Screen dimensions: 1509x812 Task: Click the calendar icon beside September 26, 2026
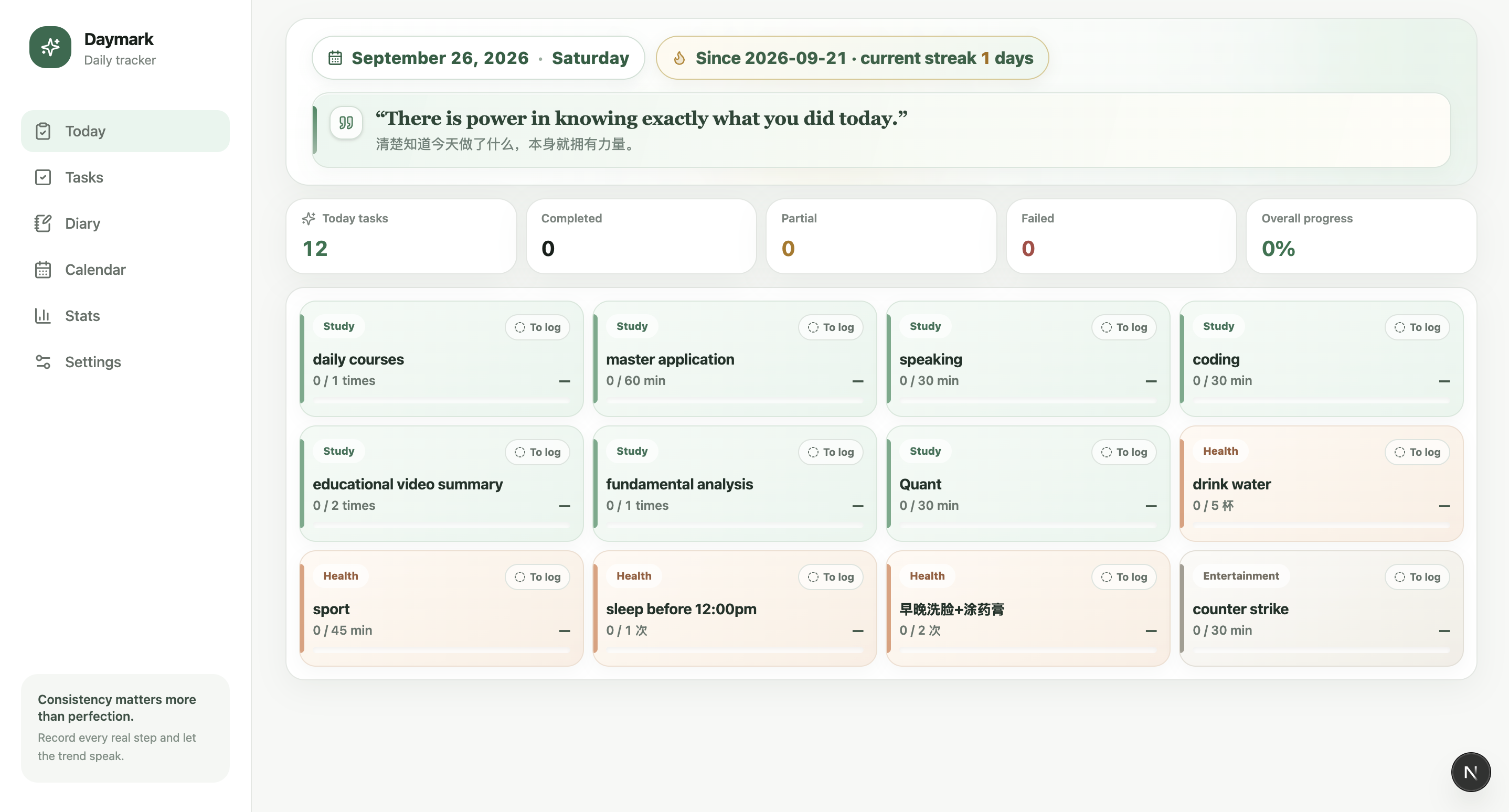tap(335, 58)
